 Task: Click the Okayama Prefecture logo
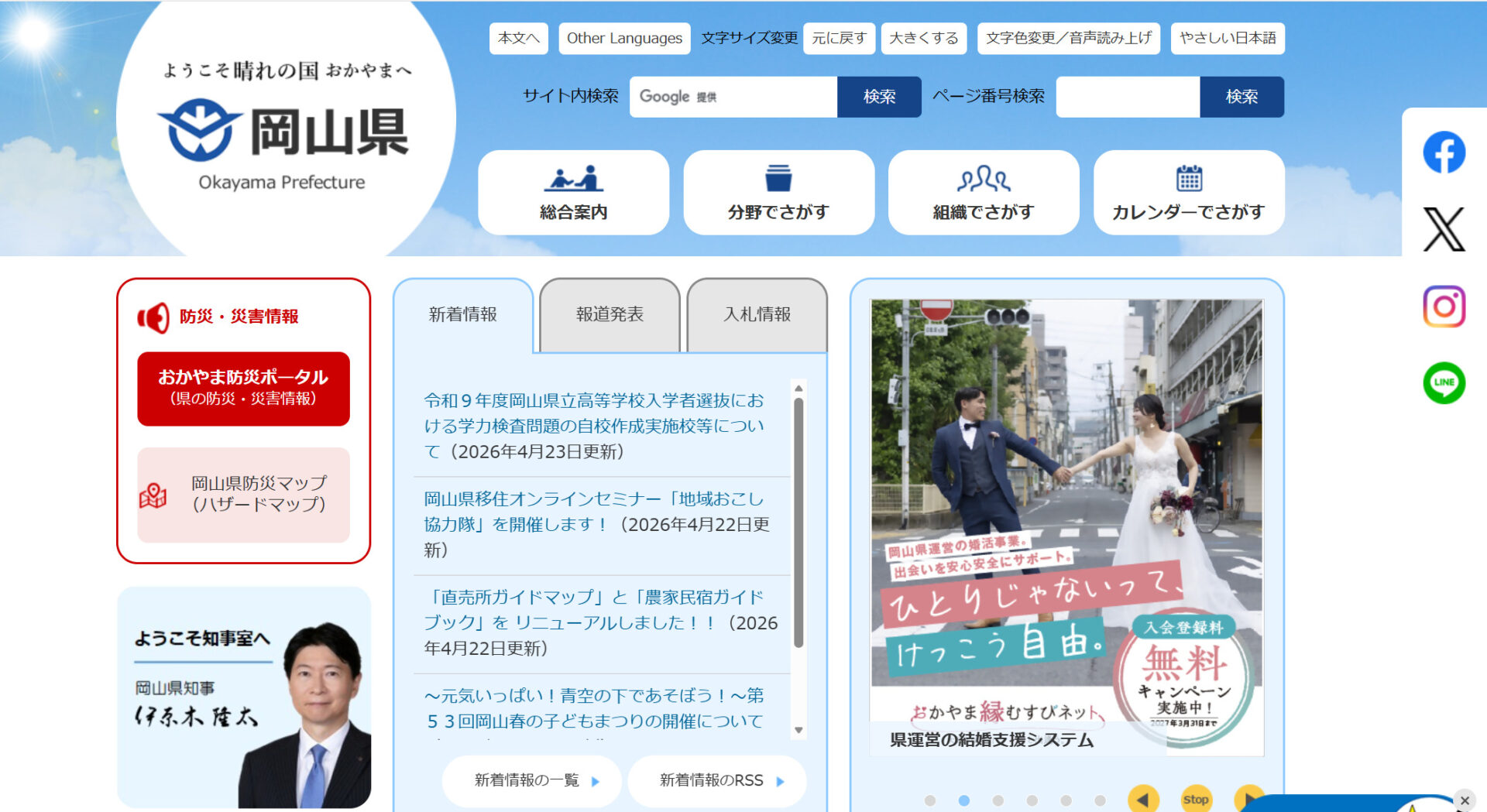pyautogui.click(x=283, y=146)
